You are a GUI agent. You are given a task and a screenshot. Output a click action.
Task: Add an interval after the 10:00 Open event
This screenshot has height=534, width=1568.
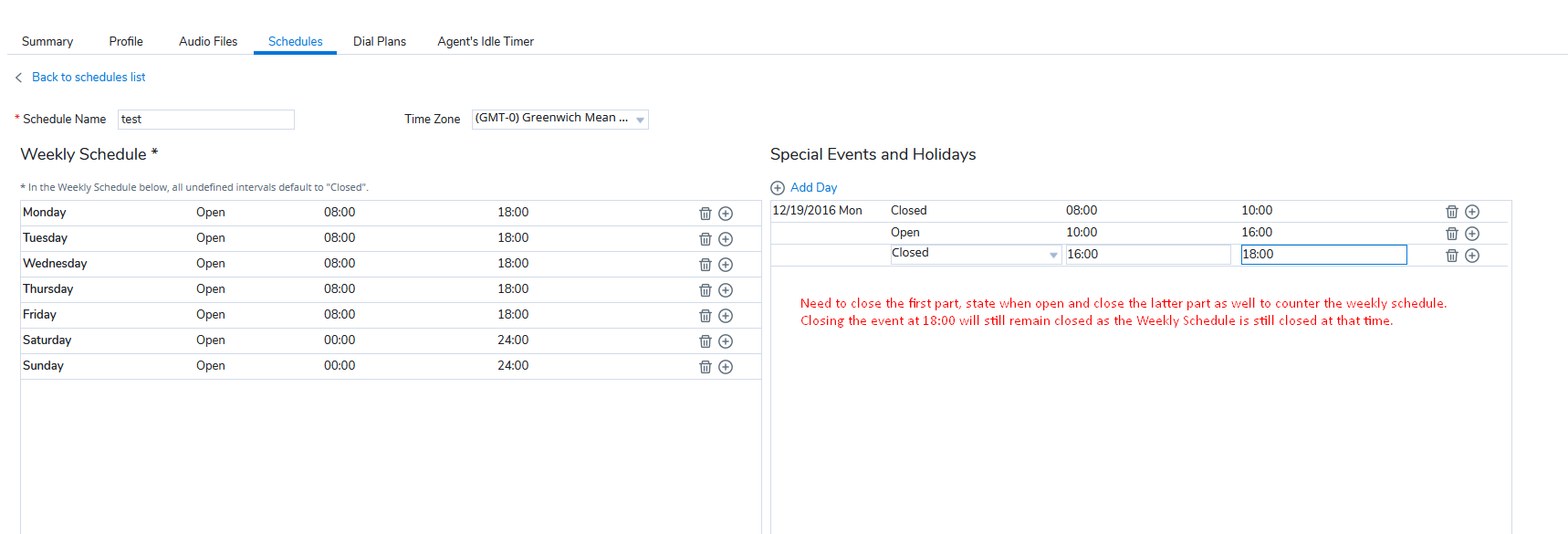point(1471,233)
